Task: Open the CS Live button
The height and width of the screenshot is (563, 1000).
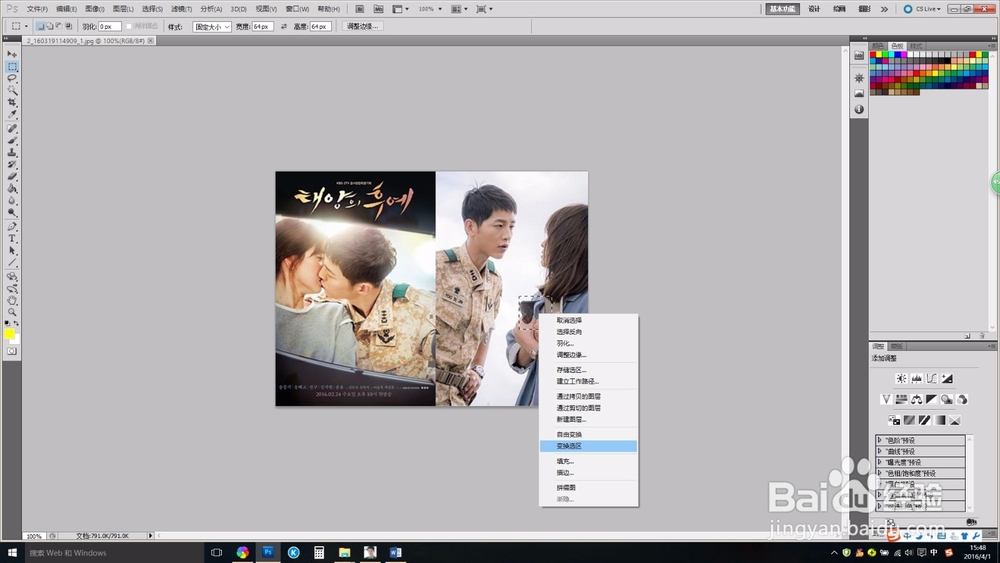Action: pos(922,9)
